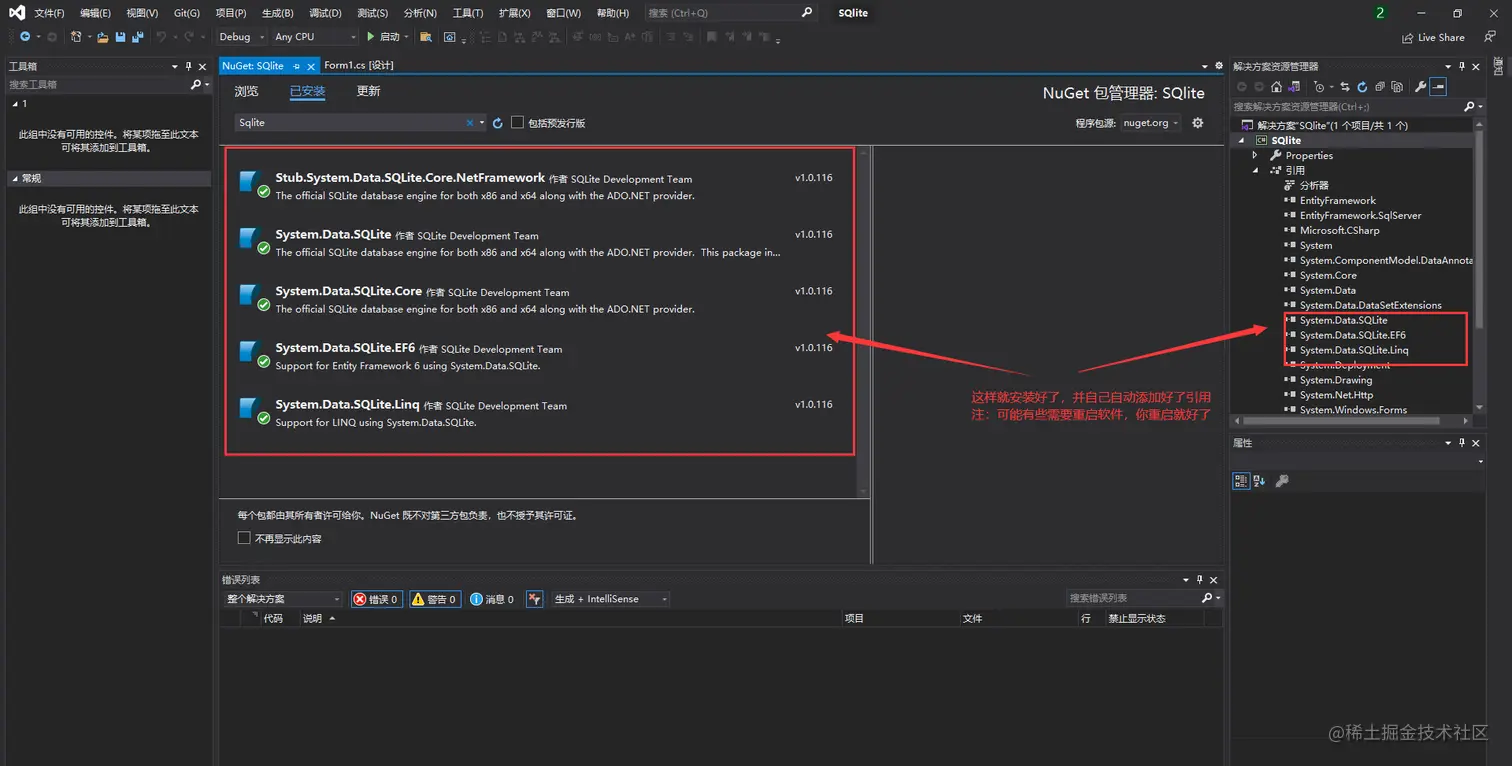Toggle the build-only error filter funnel icon
Viewport: 1512px width, 766px height.
(535, 599)
